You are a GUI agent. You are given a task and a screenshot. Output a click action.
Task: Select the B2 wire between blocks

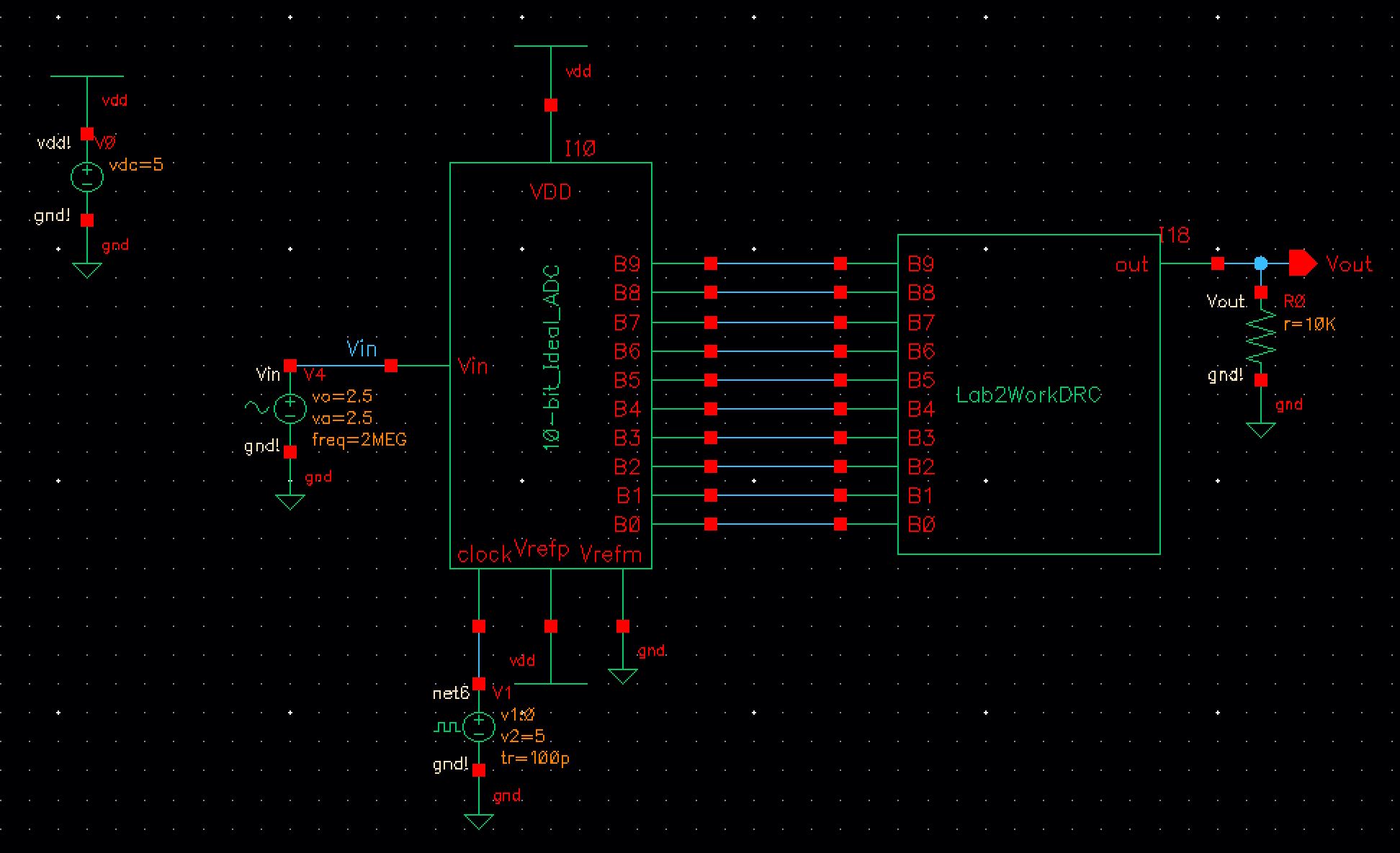[x=776, y=466]
